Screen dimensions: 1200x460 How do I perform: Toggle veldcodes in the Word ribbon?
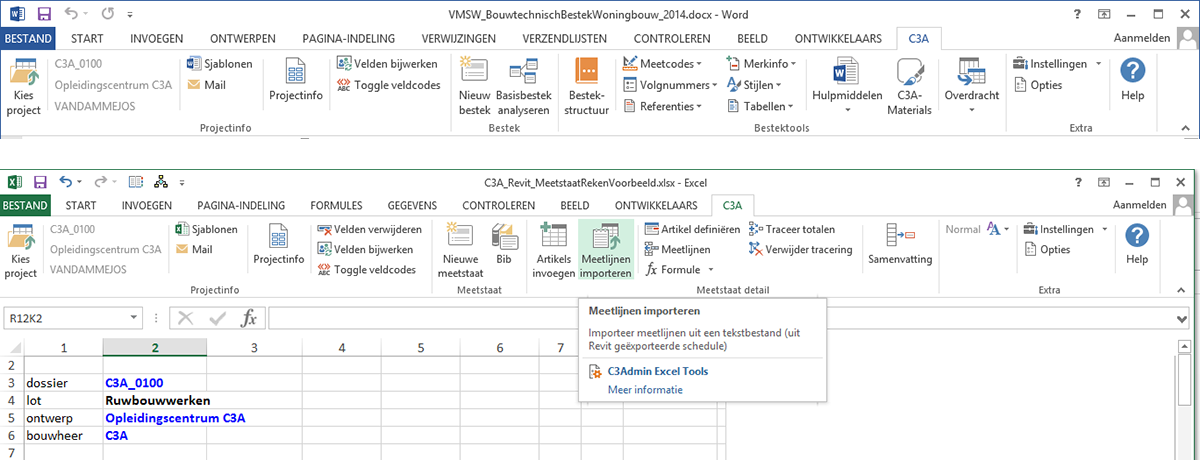(x=388, y=85)
